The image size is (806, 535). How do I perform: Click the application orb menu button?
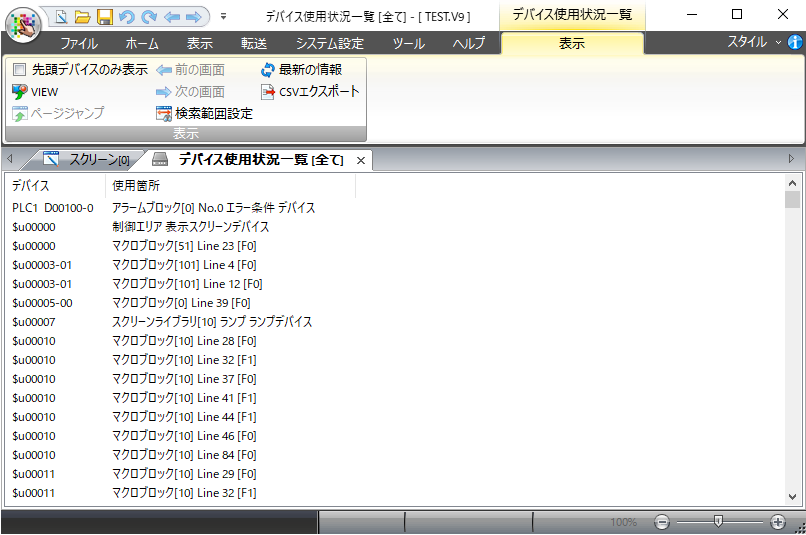click(x=22, y=23)
